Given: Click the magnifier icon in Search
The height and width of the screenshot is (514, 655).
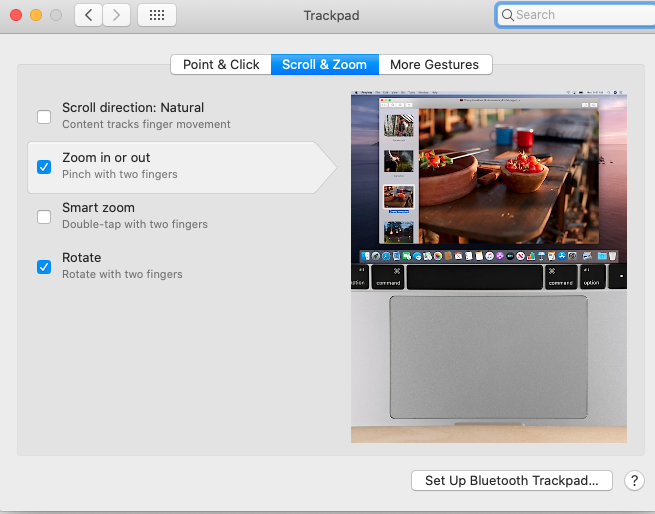Looking at the screenshot, I should tap(508, 15).
